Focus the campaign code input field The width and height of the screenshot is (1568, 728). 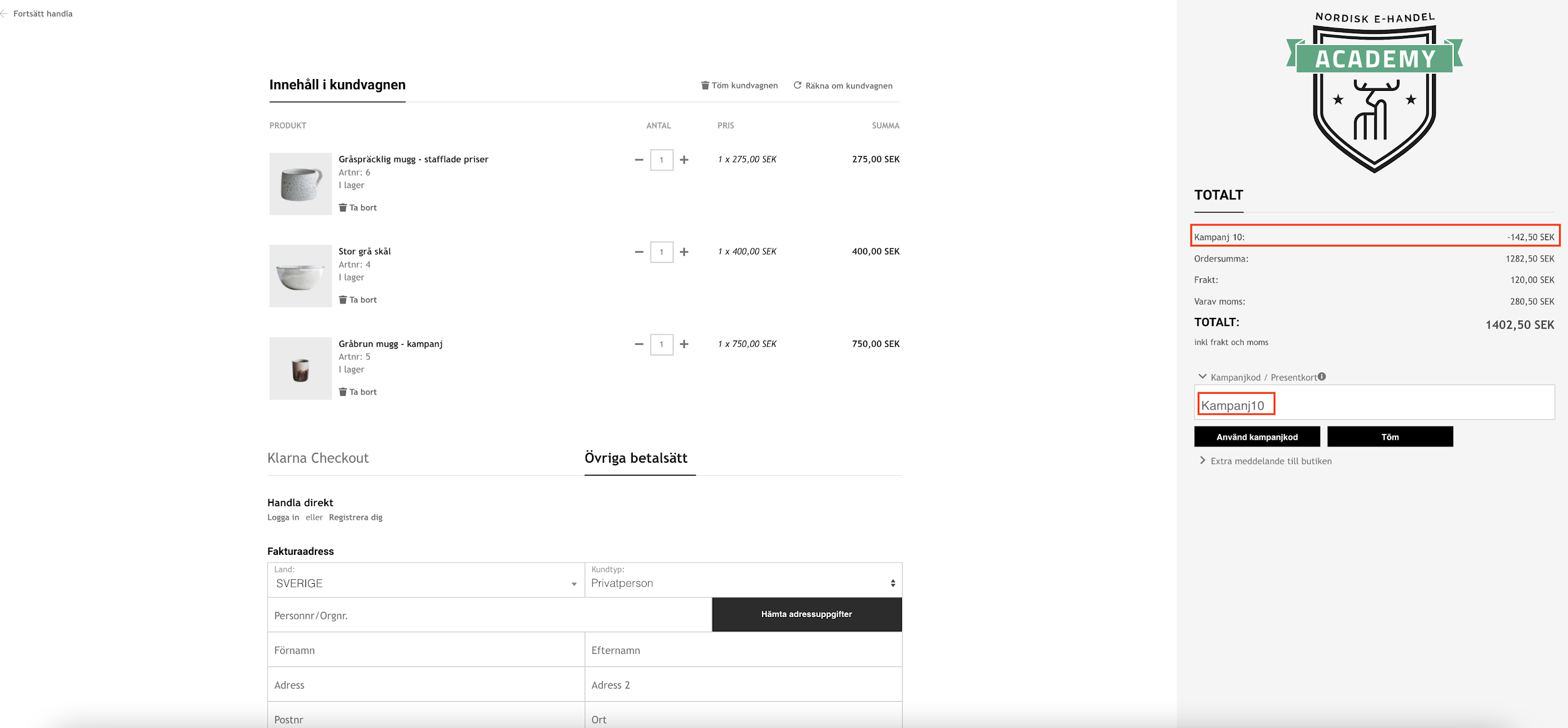[1374, 403]
